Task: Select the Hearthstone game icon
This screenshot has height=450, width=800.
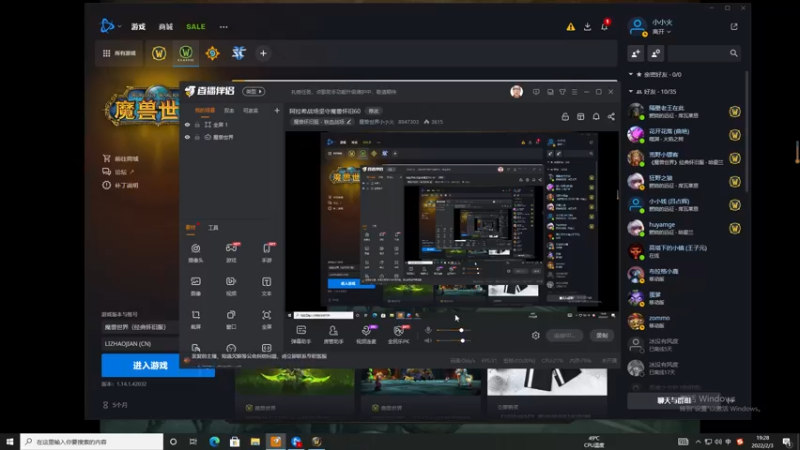Action: [212, 53]
